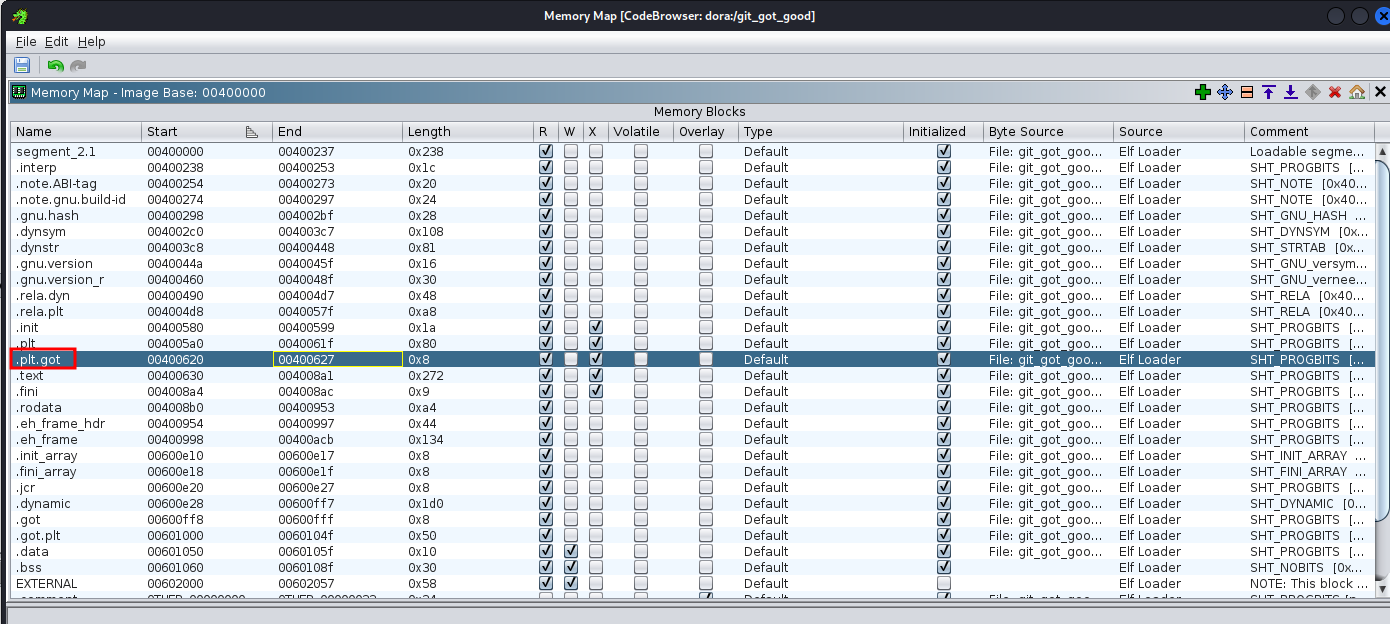Click the Expand Block Down icon
The width and height of the screenshot is (1390, 624).
[x=1291, y=92]
